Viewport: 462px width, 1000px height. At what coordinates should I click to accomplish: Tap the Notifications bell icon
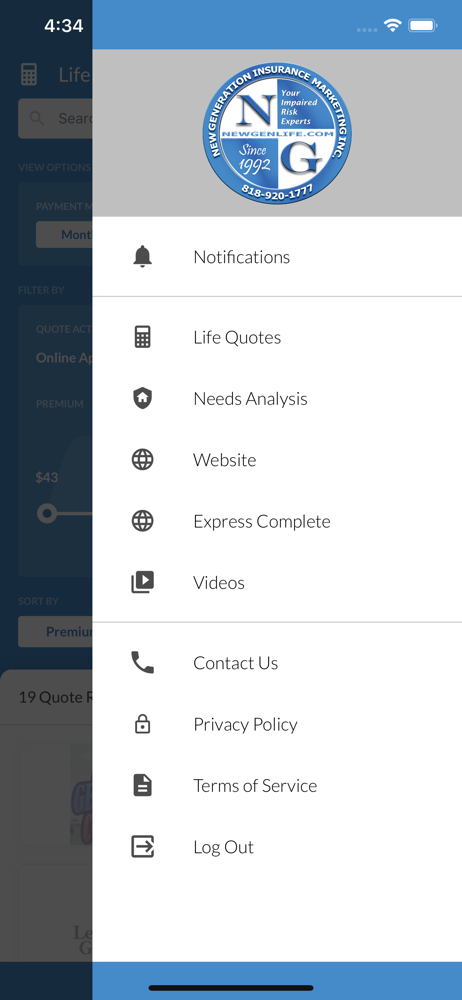pyautogui.click(x=142, y=256)
